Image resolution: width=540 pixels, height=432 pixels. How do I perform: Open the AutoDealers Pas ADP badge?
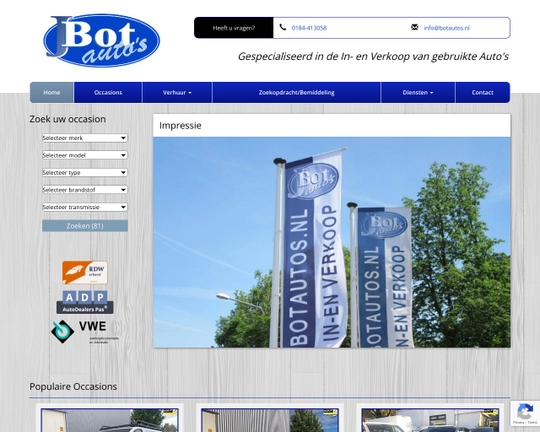(85, 302)
